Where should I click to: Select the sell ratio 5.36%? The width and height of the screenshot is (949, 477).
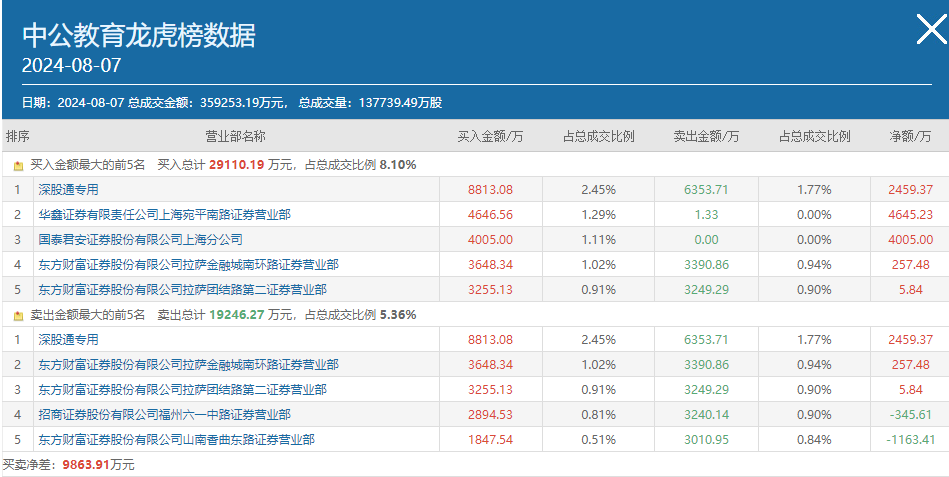(x=398, y=315)
